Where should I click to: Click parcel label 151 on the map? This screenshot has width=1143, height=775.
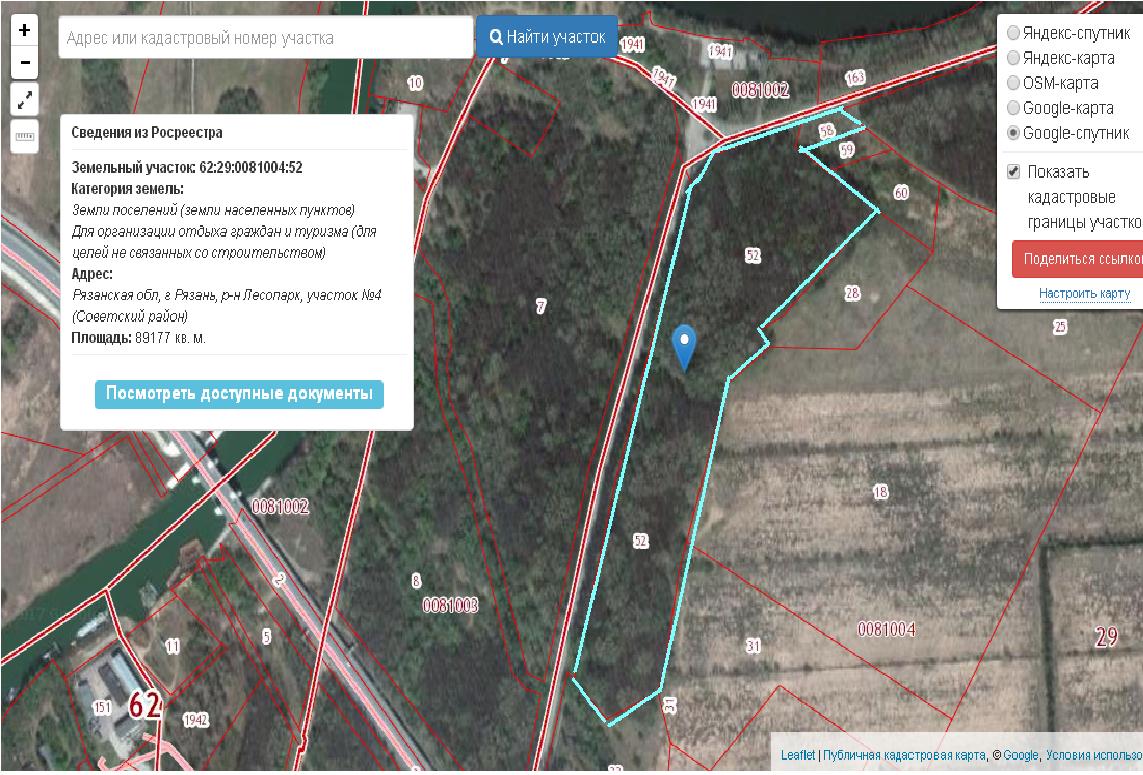click(102, 706)
